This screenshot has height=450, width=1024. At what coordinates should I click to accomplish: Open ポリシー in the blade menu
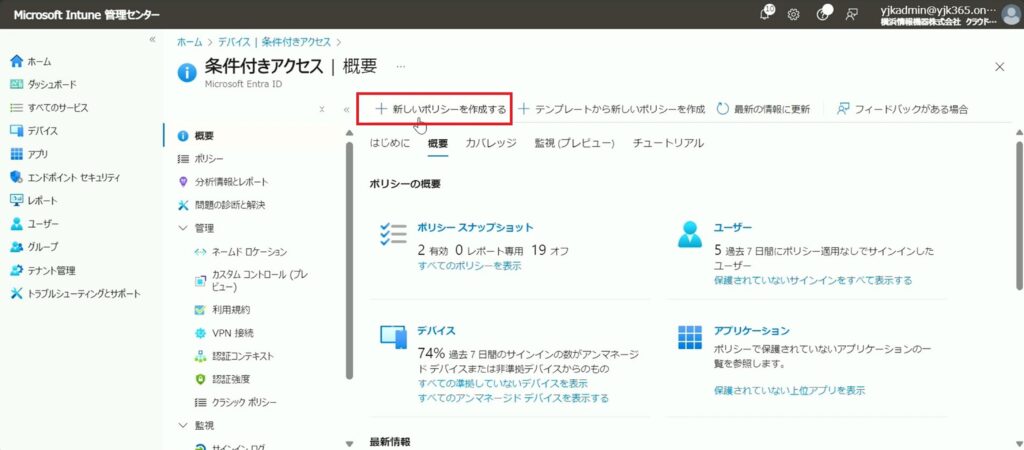coord(201,159)
